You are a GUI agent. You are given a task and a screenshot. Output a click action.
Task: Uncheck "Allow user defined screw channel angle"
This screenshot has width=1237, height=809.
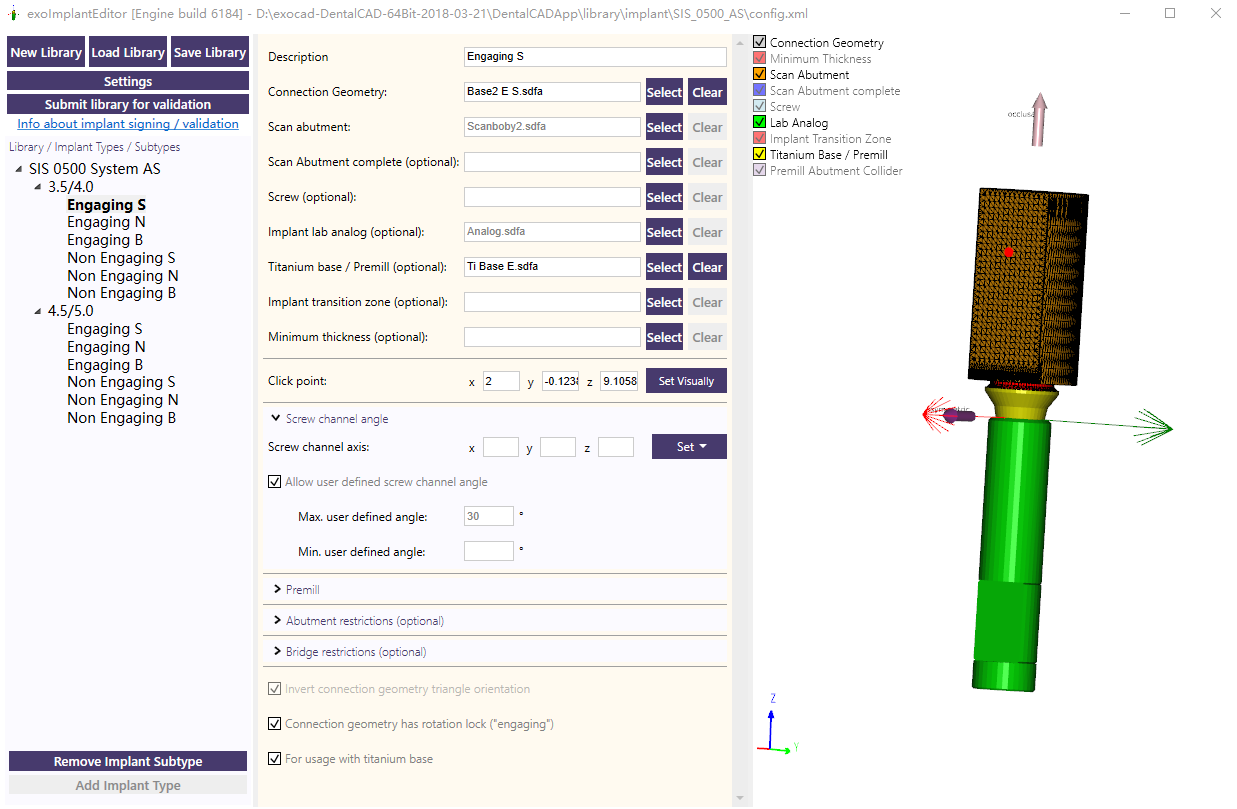(274, 481)
